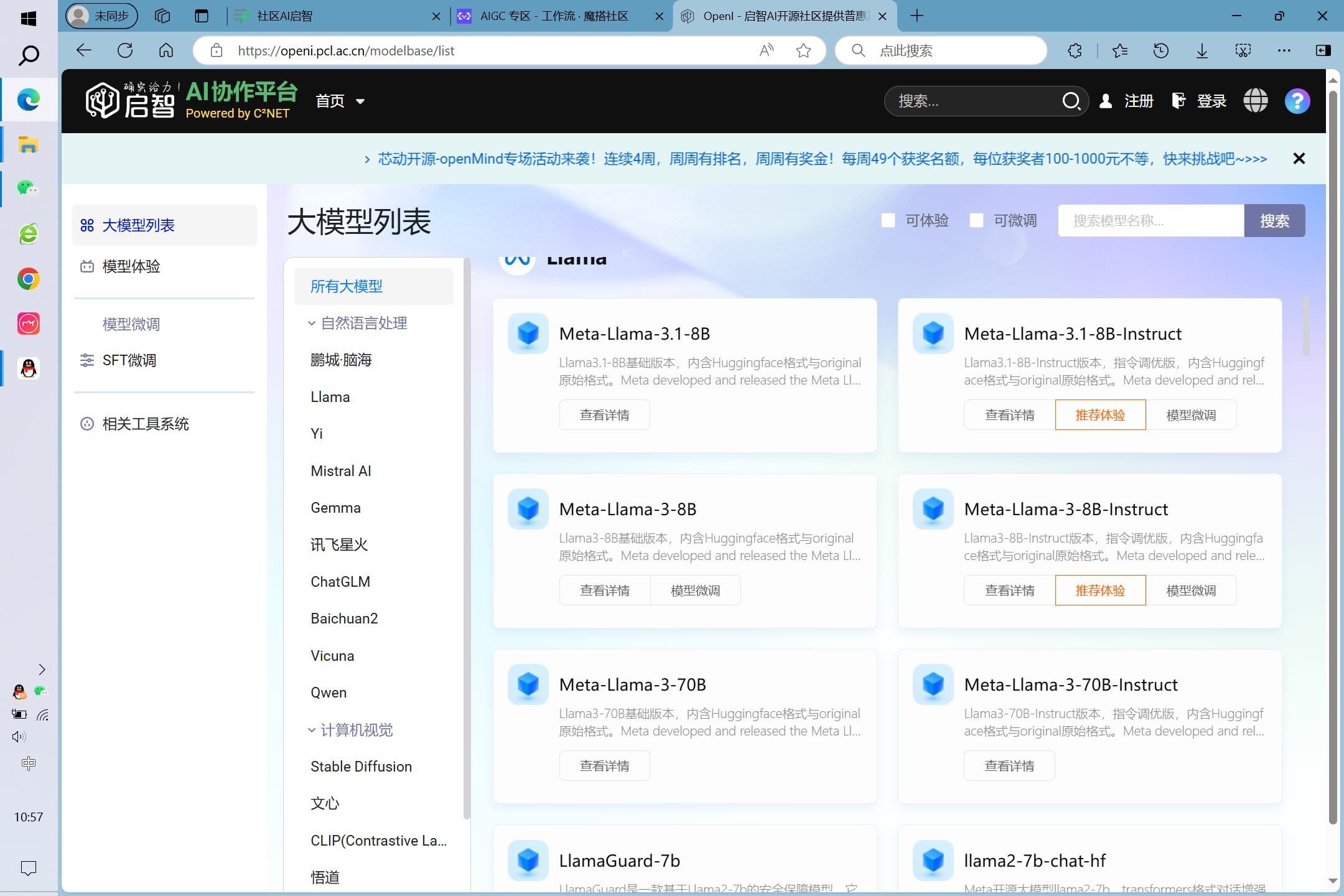Select Qwen category
The height and width of the screenshot is (896, 1344).
[329, 693]
